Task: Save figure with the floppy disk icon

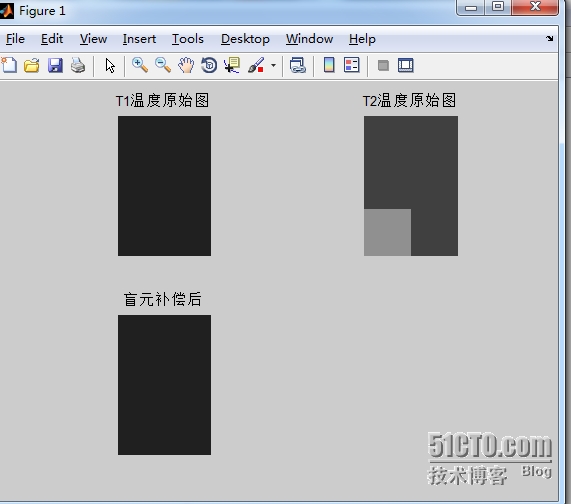Action: pyautogui.click(x=55, y=66)
